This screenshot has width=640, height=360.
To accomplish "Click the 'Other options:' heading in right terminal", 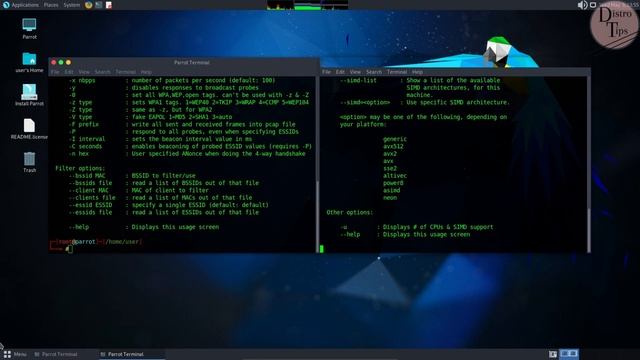I will pos(349,212).
